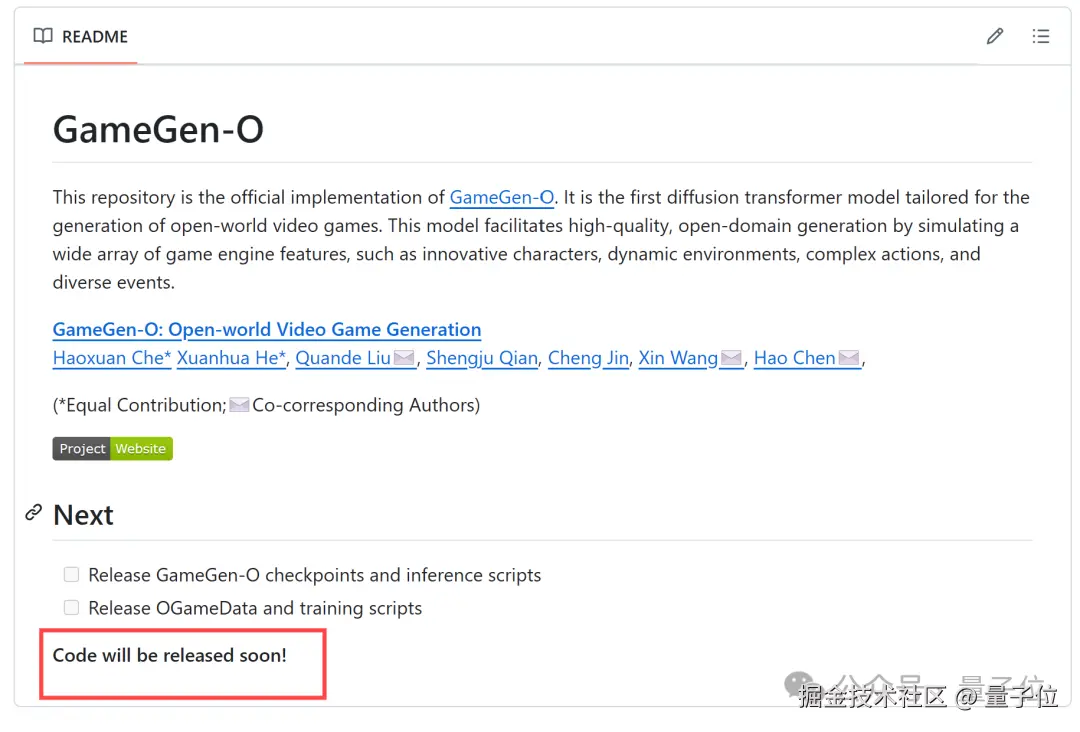Click the pencil edit README icon
This screenshot has width=1080, height=732.
[x=994, y=37]
